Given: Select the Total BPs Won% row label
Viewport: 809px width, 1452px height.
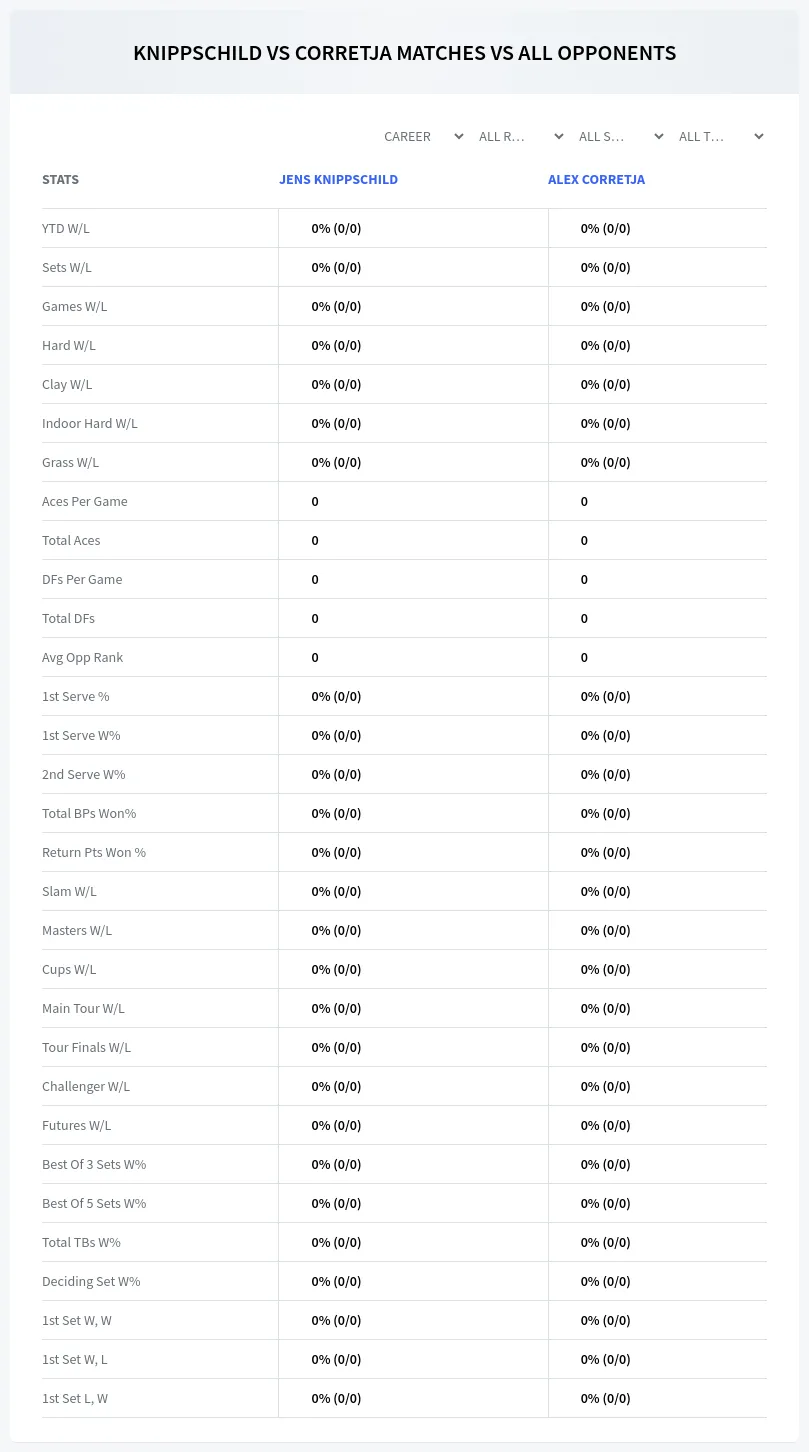Looking at the screenshot, I should point(89,813).
